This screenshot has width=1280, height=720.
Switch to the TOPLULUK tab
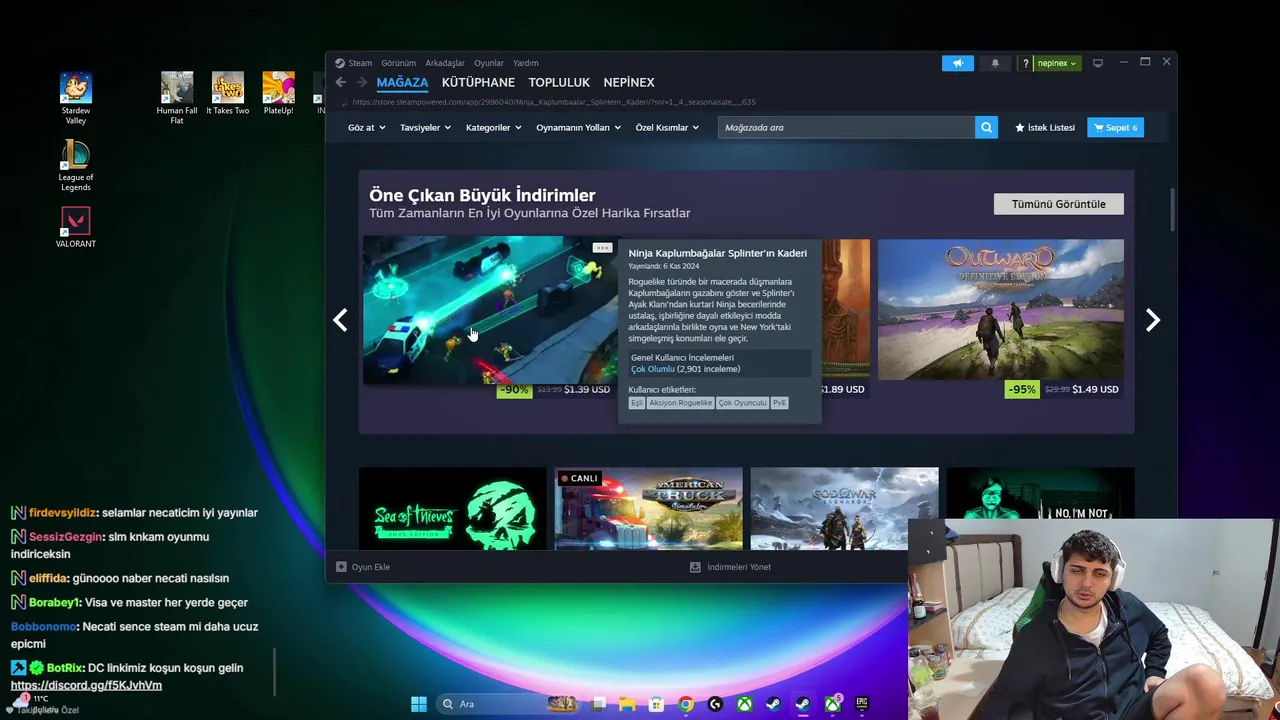point(559,83)
